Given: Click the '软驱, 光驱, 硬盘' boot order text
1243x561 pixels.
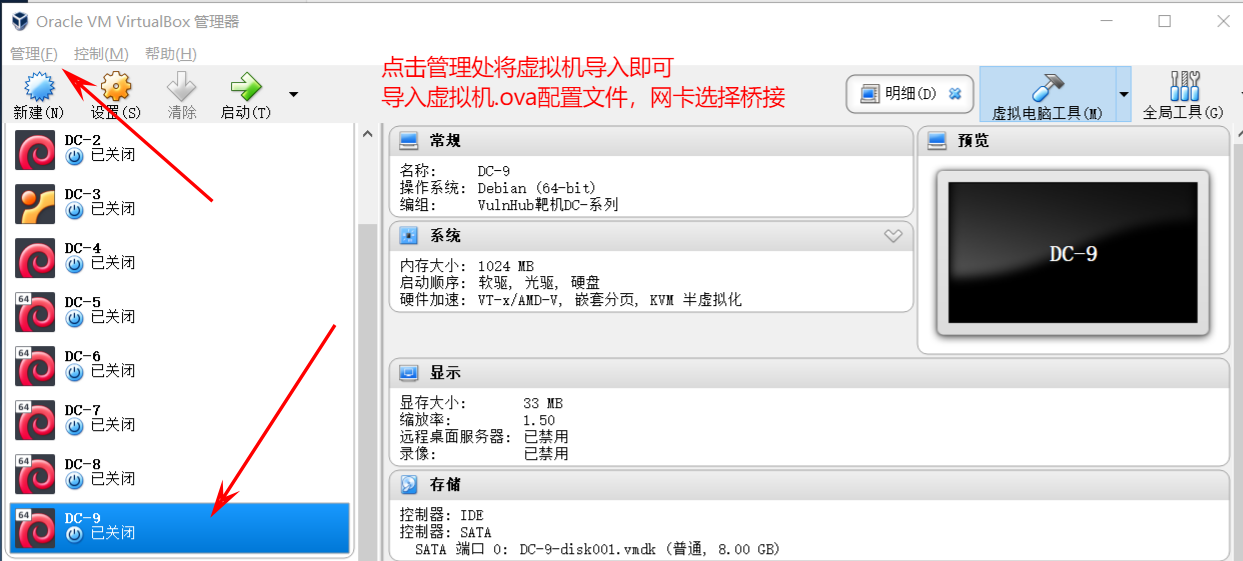Looking at the screenshot, I should (x=540, y=283).
